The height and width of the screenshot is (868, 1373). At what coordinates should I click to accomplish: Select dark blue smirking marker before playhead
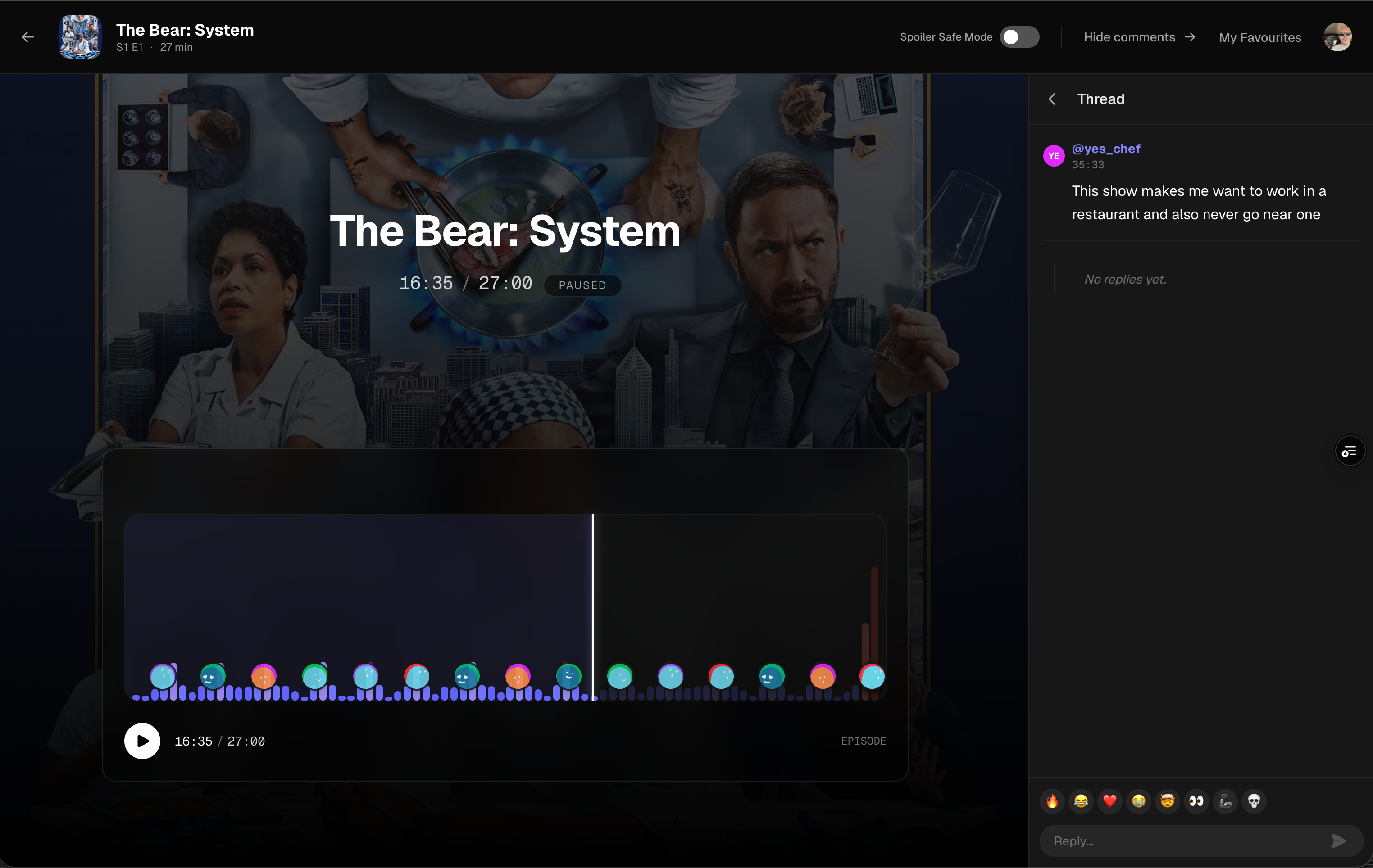568,677
